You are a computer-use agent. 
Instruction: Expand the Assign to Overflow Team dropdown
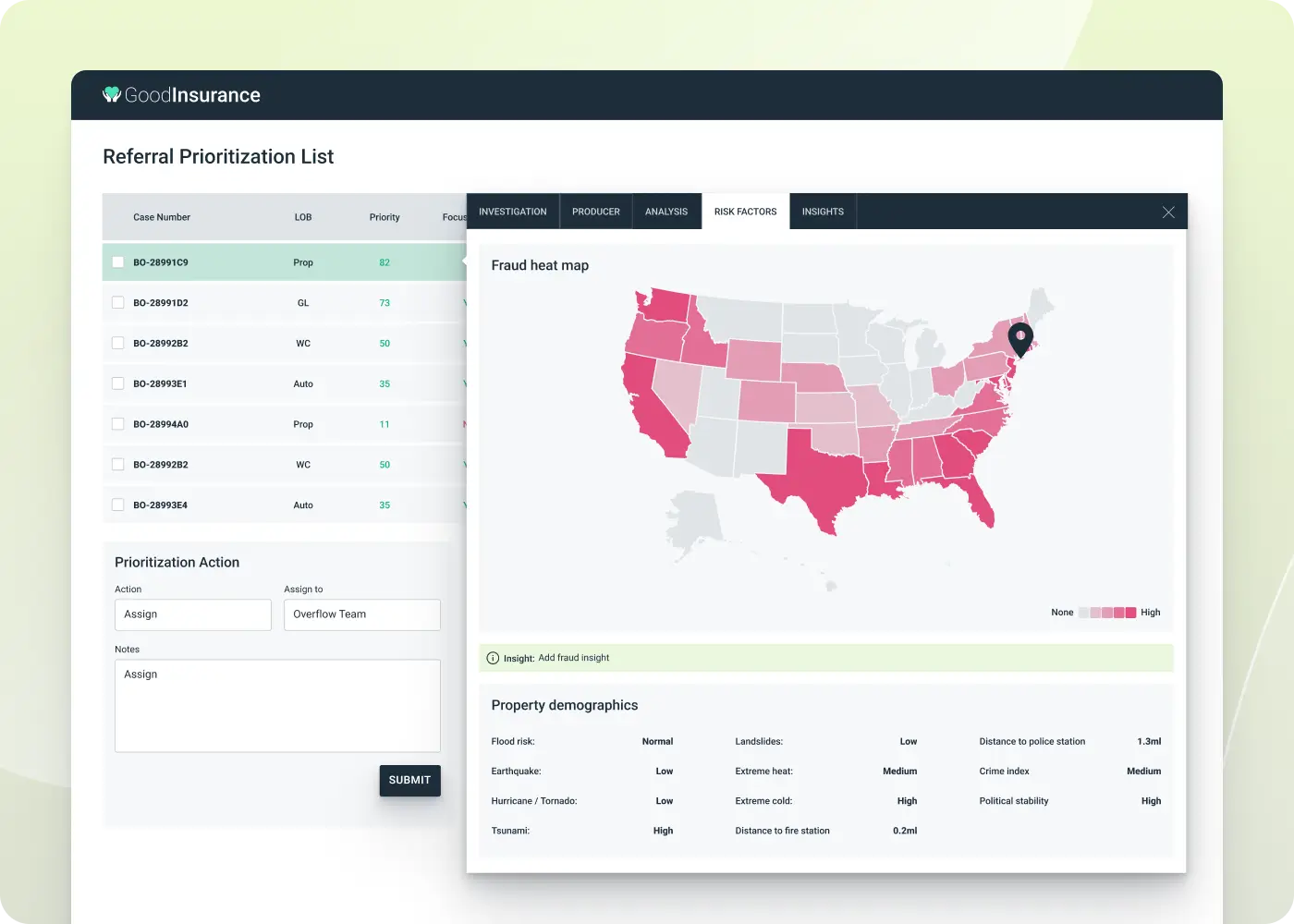(x=361, y=614)
